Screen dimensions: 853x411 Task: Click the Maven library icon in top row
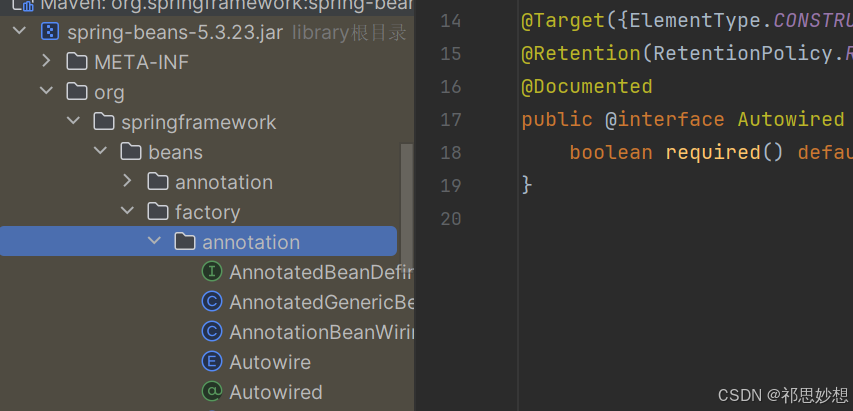coord(23,4)
